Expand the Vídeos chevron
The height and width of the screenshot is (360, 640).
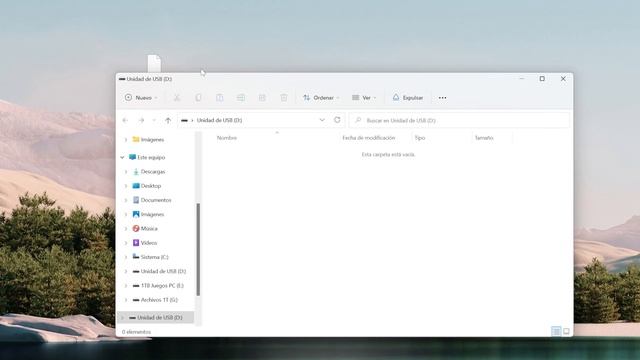pyautogui.click(x=126, y=243)
